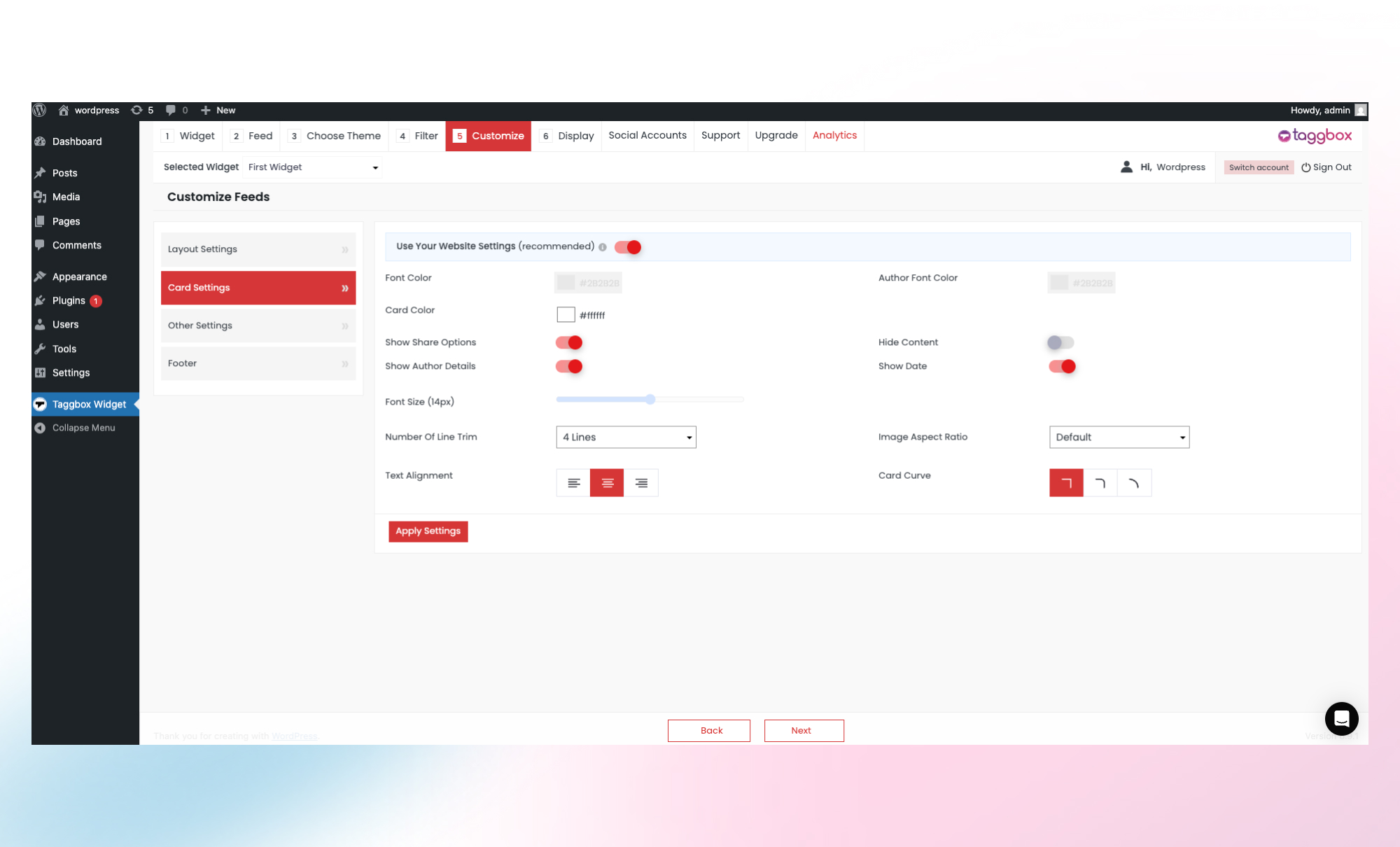The width and height of the screenshot is (1400, 847).
Task: Expand the Selected Widget dropdown
Action: (313, 167)
